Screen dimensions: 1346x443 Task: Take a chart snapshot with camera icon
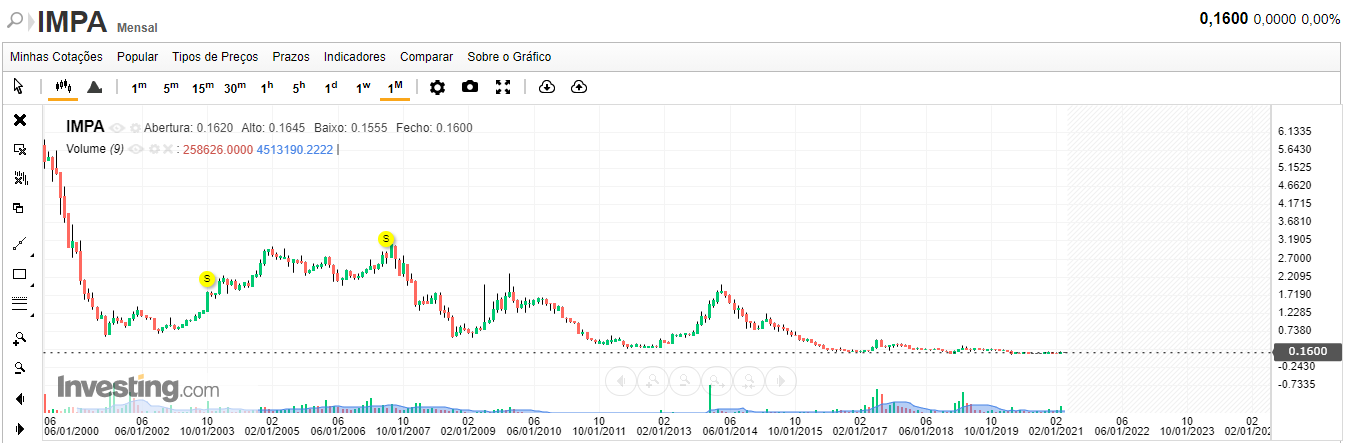[x=470, y=87]
